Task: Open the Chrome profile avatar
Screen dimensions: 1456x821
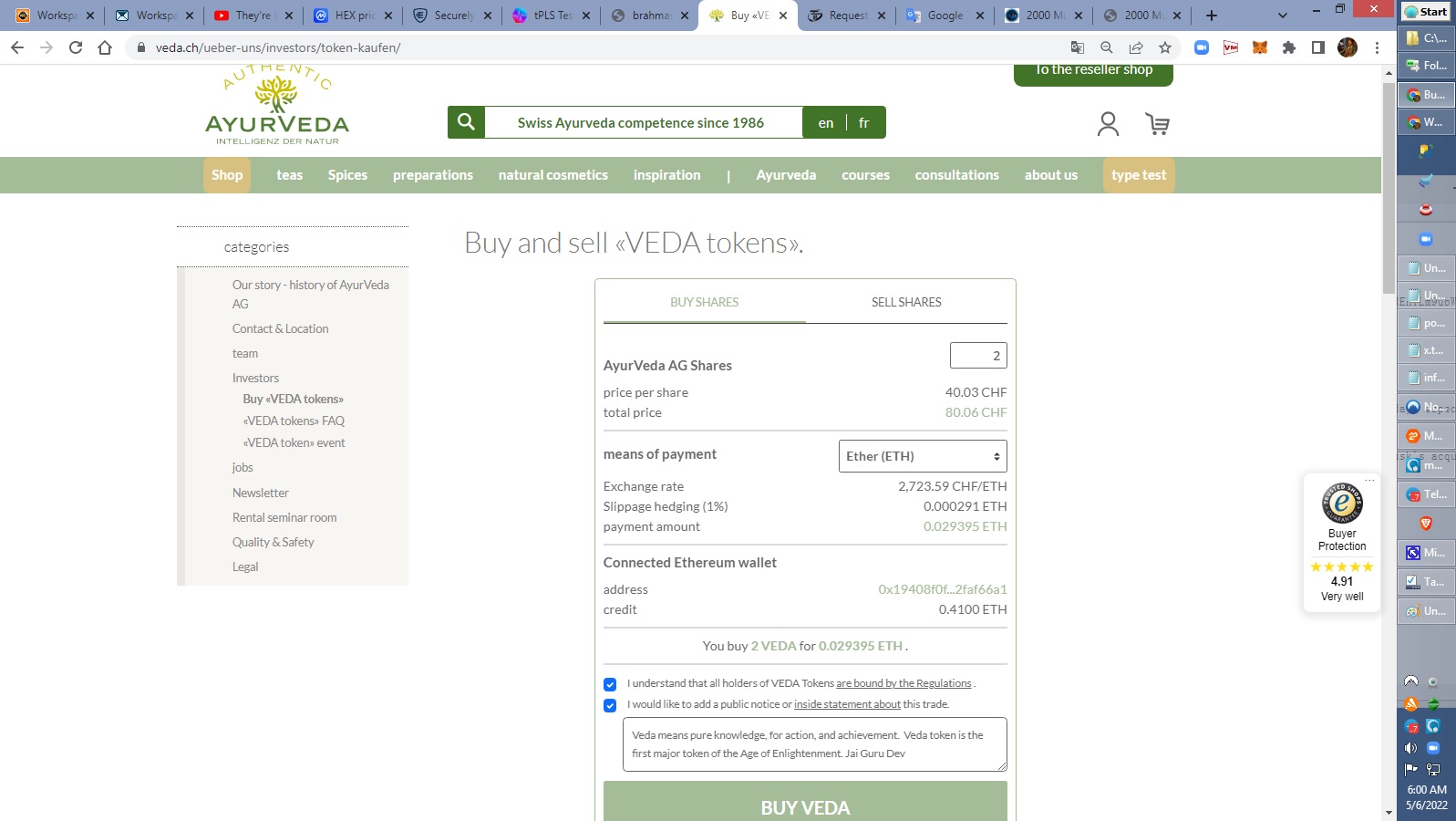Action: pyautogui.click(x=1348, y=47)
